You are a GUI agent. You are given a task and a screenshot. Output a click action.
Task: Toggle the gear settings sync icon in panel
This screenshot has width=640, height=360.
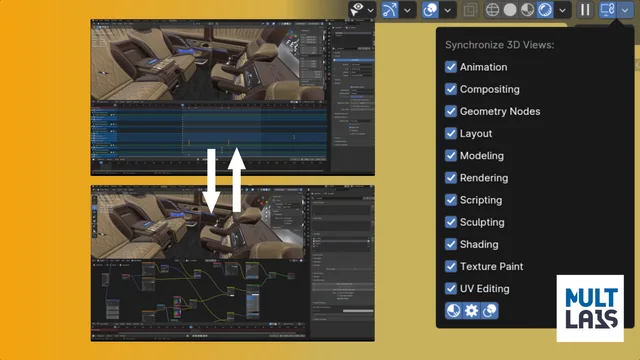[471, 311]
